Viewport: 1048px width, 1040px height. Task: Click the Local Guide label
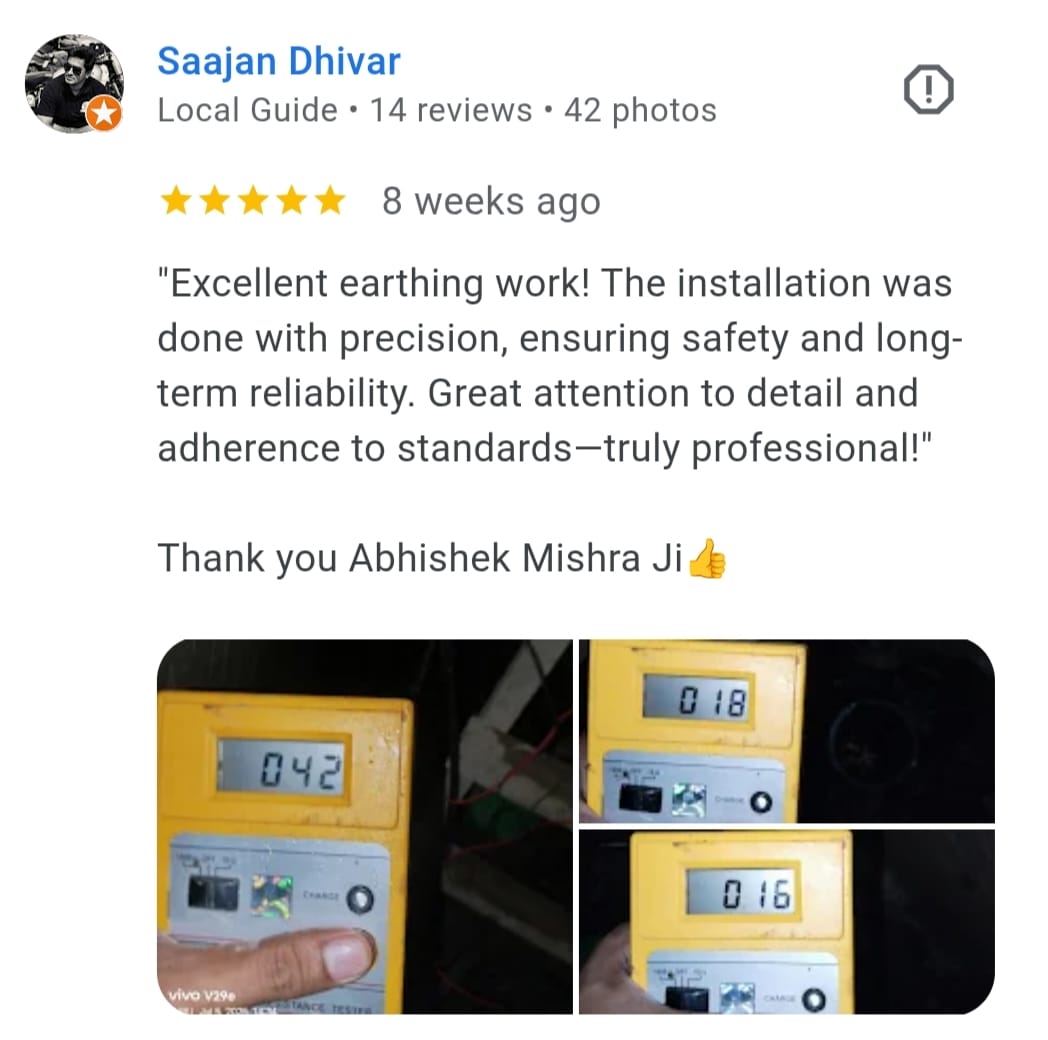click(247, 110)
